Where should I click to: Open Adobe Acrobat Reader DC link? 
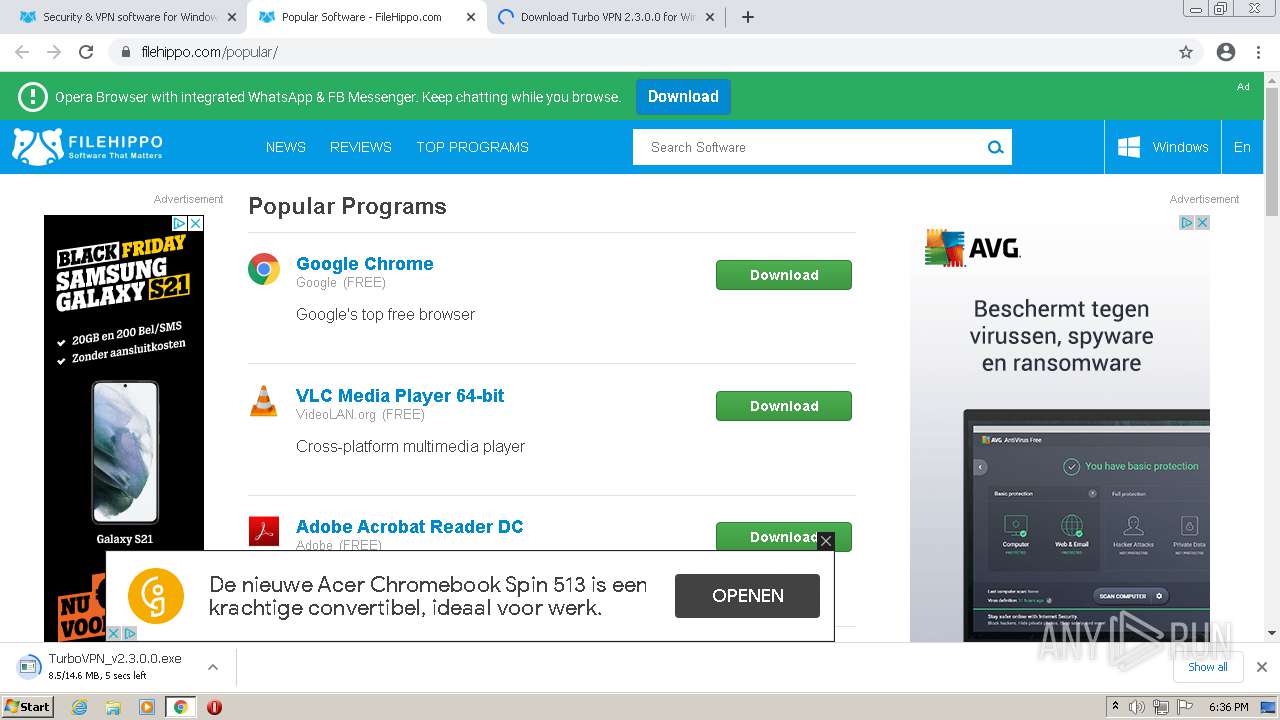410,527
